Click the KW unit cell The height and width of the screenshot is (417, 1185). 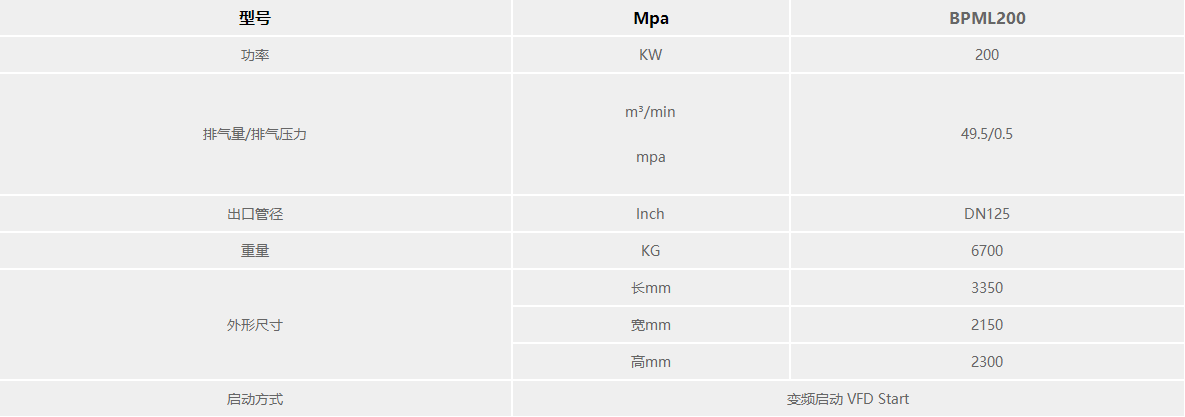650,55
